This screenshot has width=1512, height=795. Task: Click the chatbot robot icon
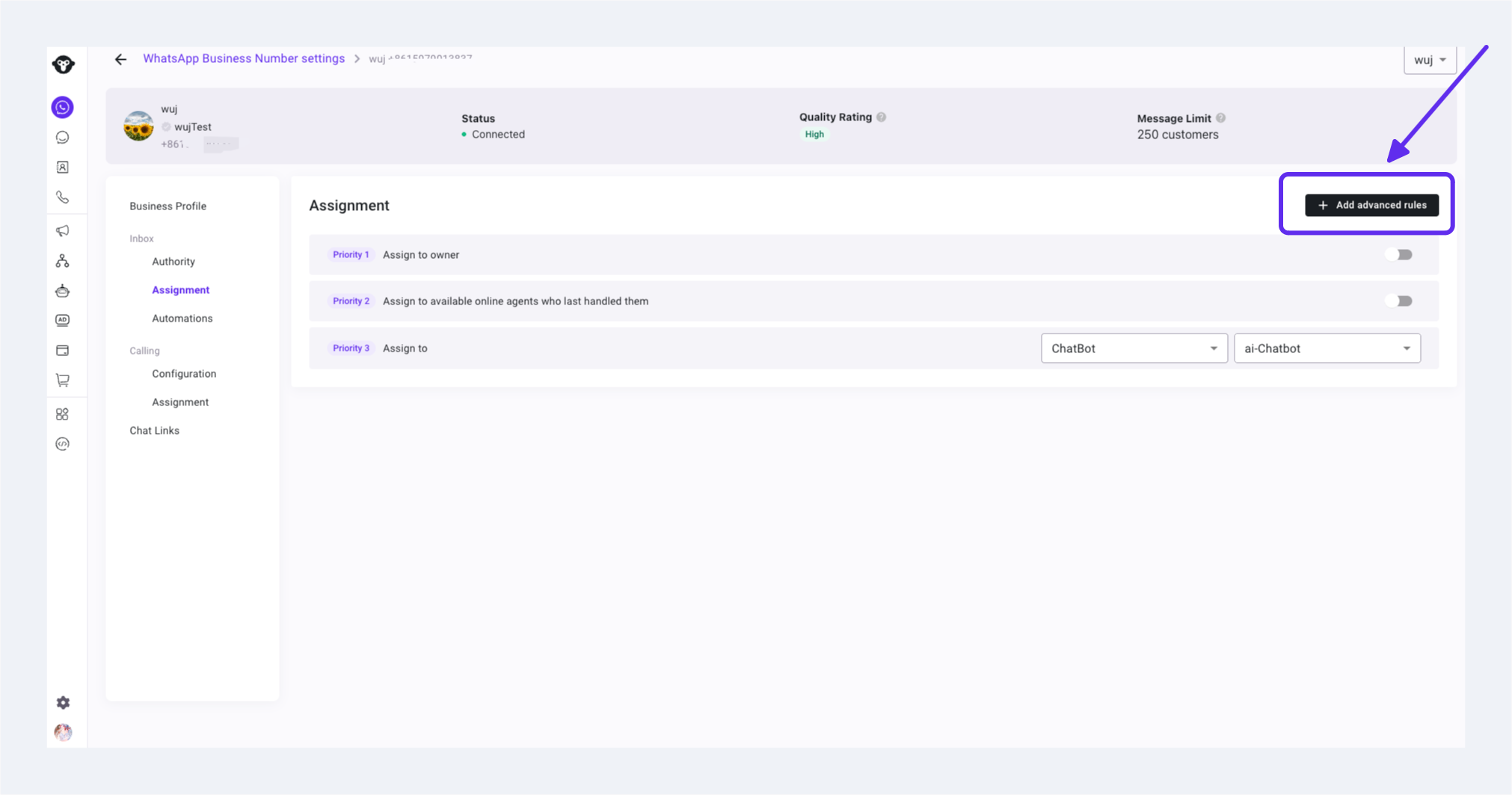[63, 291]
